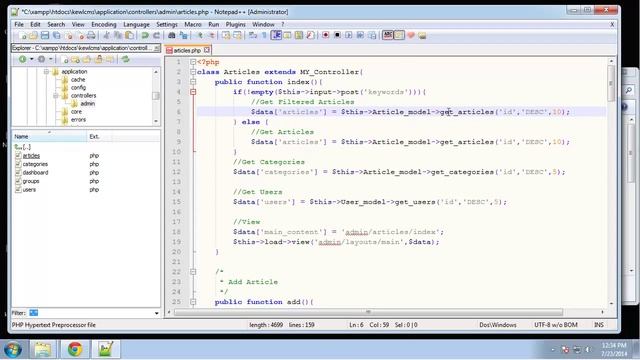Open Chrome from the taskbar
640x360 pixels.
pyautogui.click(x=75, y=349)
